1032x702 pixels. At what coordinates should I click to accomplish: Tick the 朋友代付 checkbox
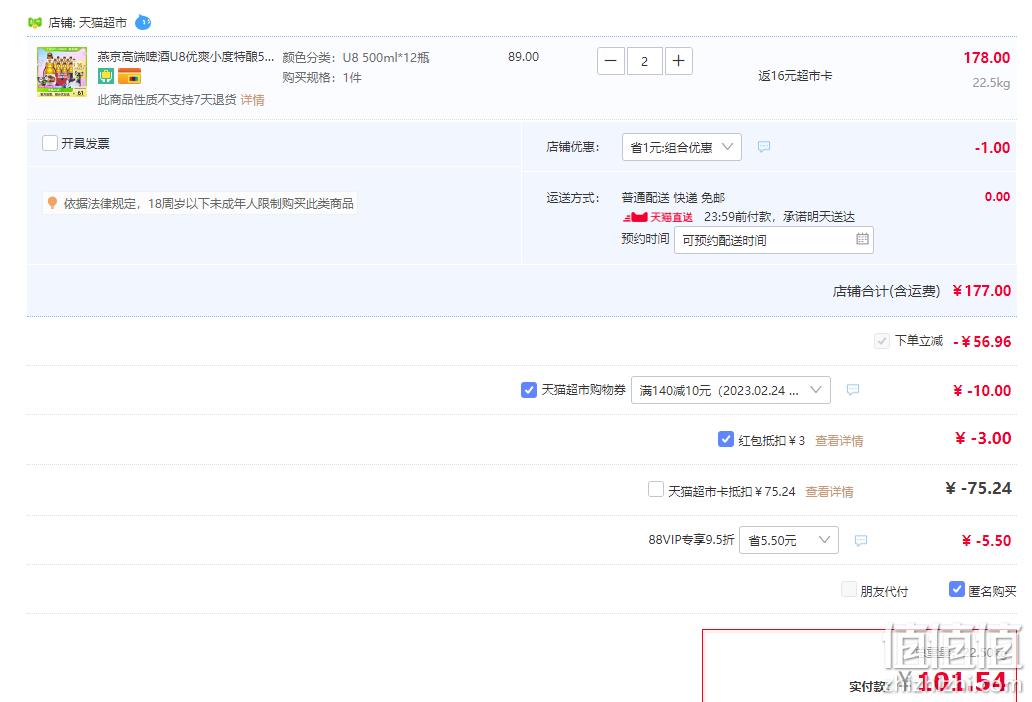point(849,589)
